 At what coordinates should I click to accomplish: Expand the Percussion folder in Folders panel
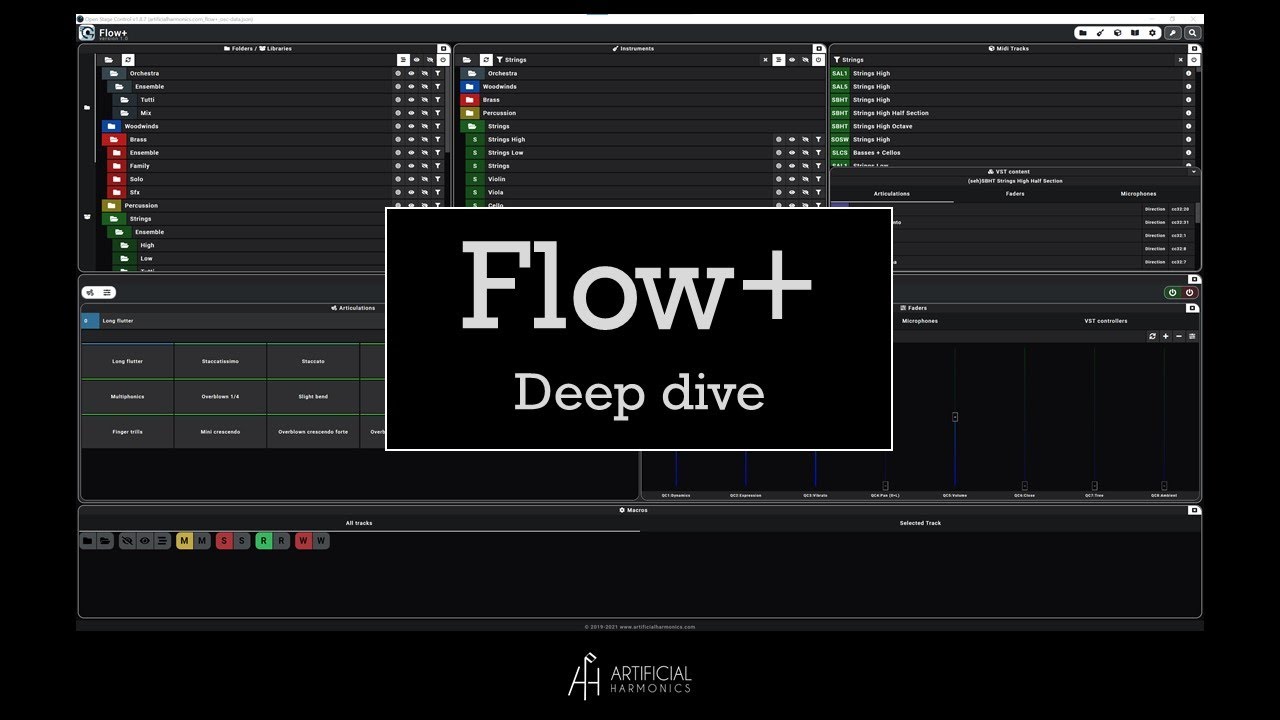point(109,206)
